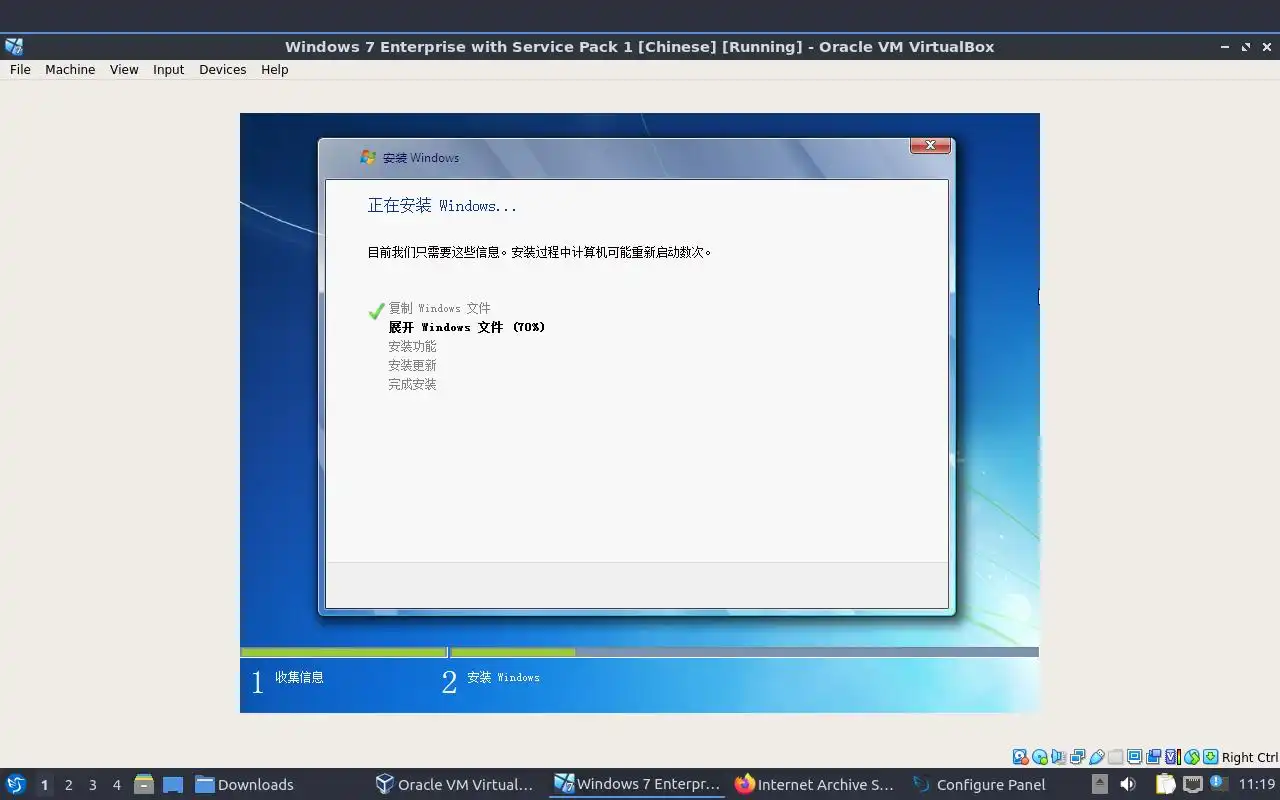The image size is (1280, 800).
Task: Click the recording status icon
Action: pyautogui.click(x=1153, y=757)
